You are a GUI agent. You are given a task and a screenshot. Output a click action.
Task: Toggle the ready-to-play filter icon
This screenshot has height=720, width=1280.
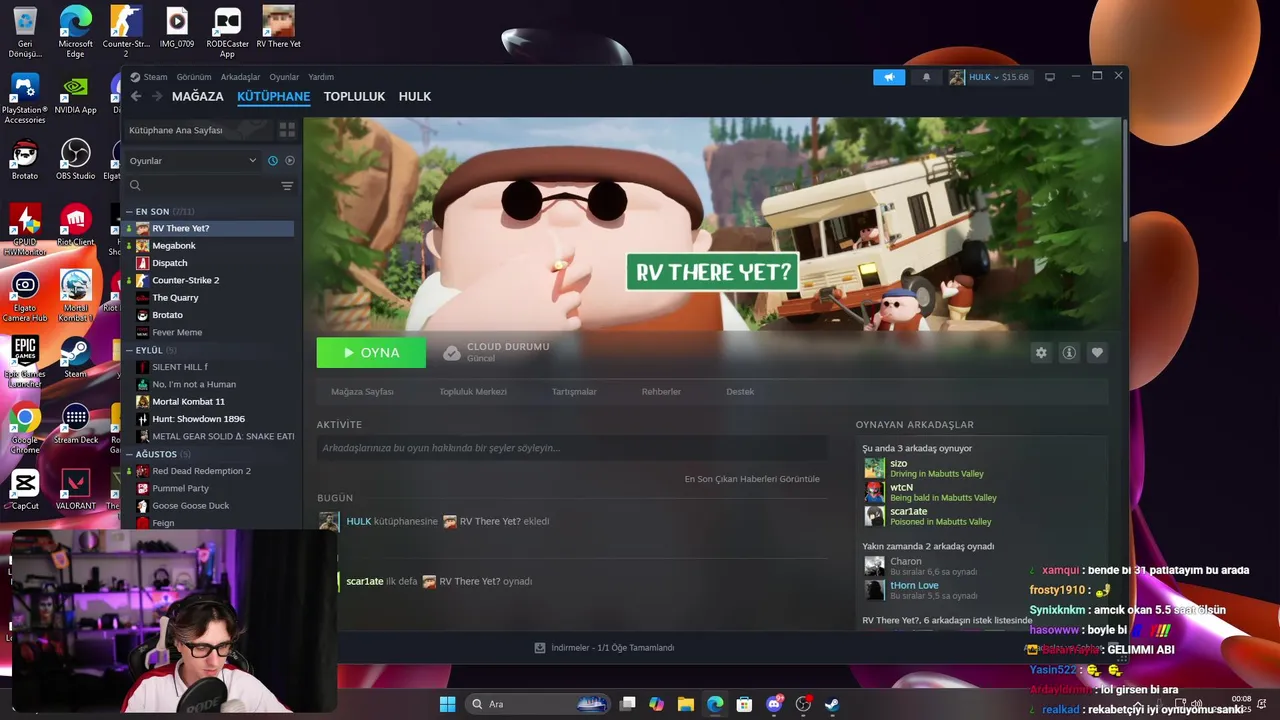[290, 161]
